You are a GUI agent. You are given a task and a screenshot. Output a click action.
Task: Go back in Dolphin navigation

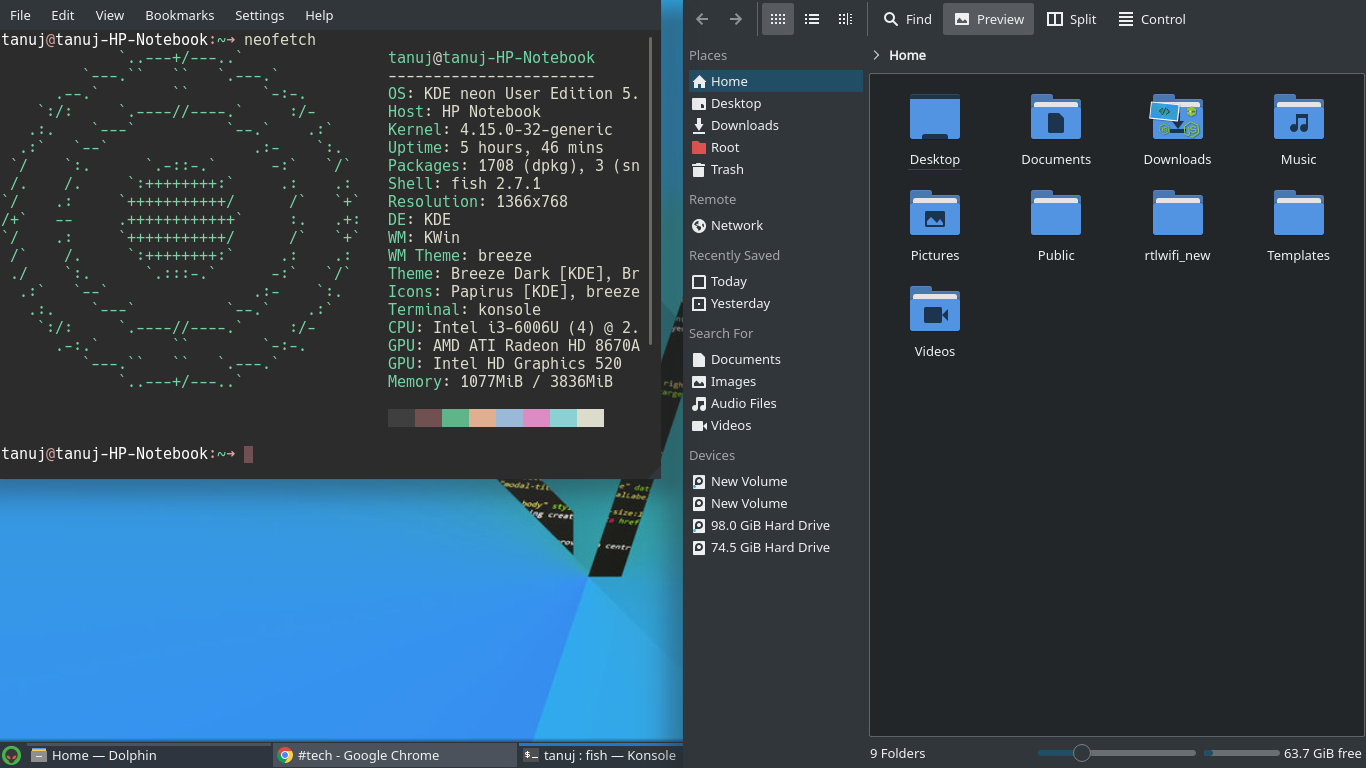click(702, 19)
